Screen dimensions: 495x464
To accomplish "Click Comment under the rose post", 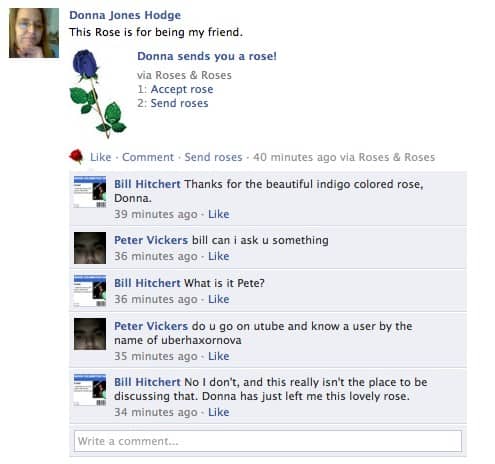I will pyautogui.click(x=148, y=157).
